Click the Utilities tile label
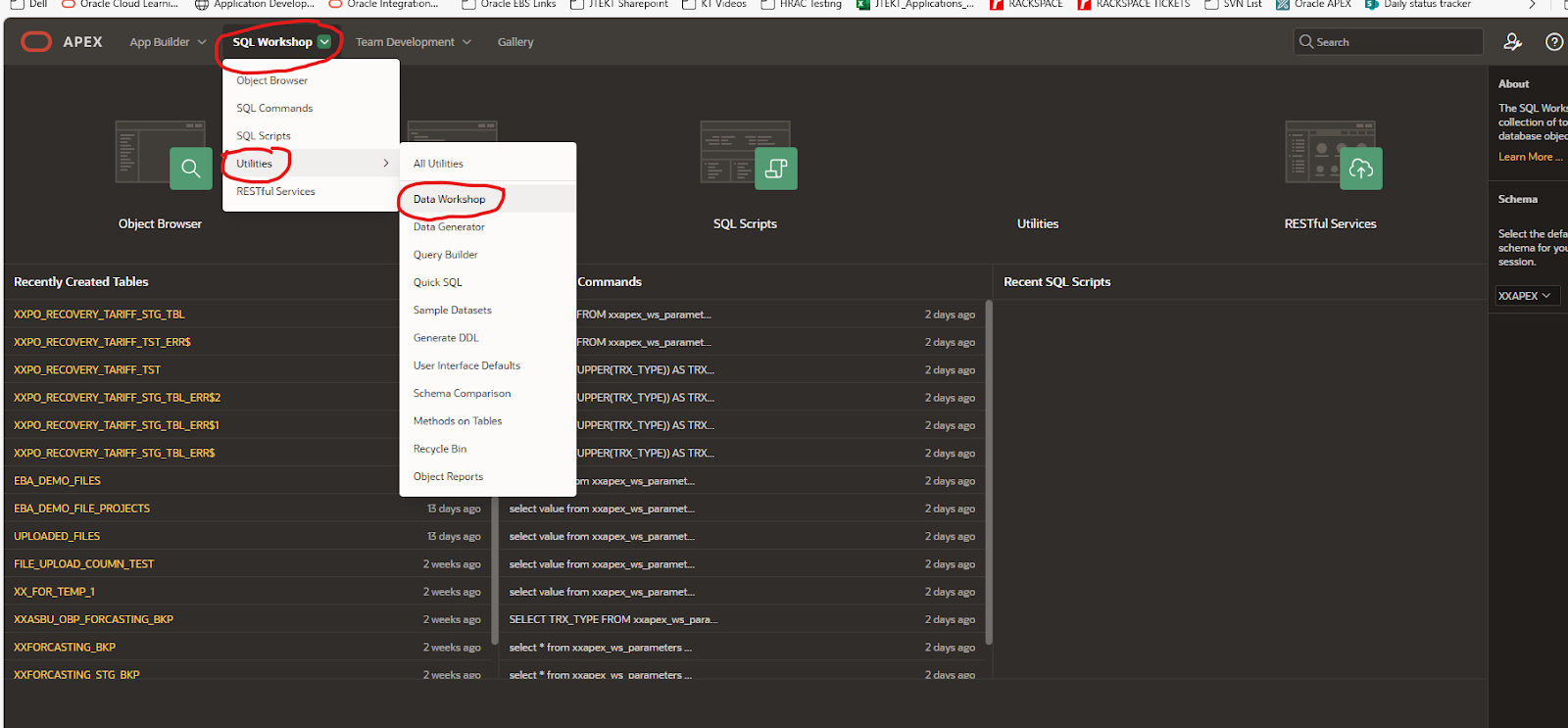1568x728 pixels. click(x=1038, y=223)
